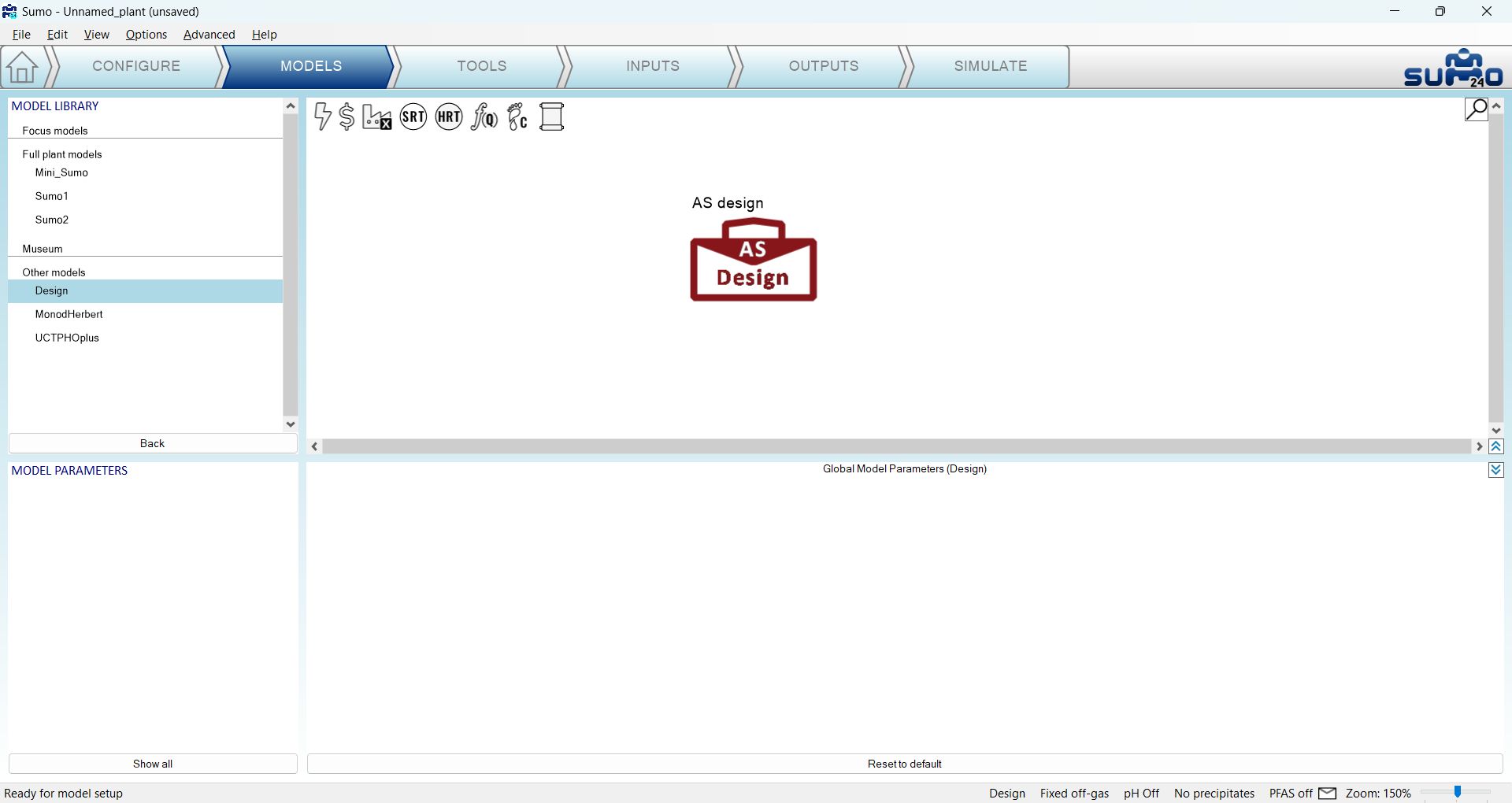Open the View menu
The height and width of the screenshot is (803, 1512).
coord(97,35)
